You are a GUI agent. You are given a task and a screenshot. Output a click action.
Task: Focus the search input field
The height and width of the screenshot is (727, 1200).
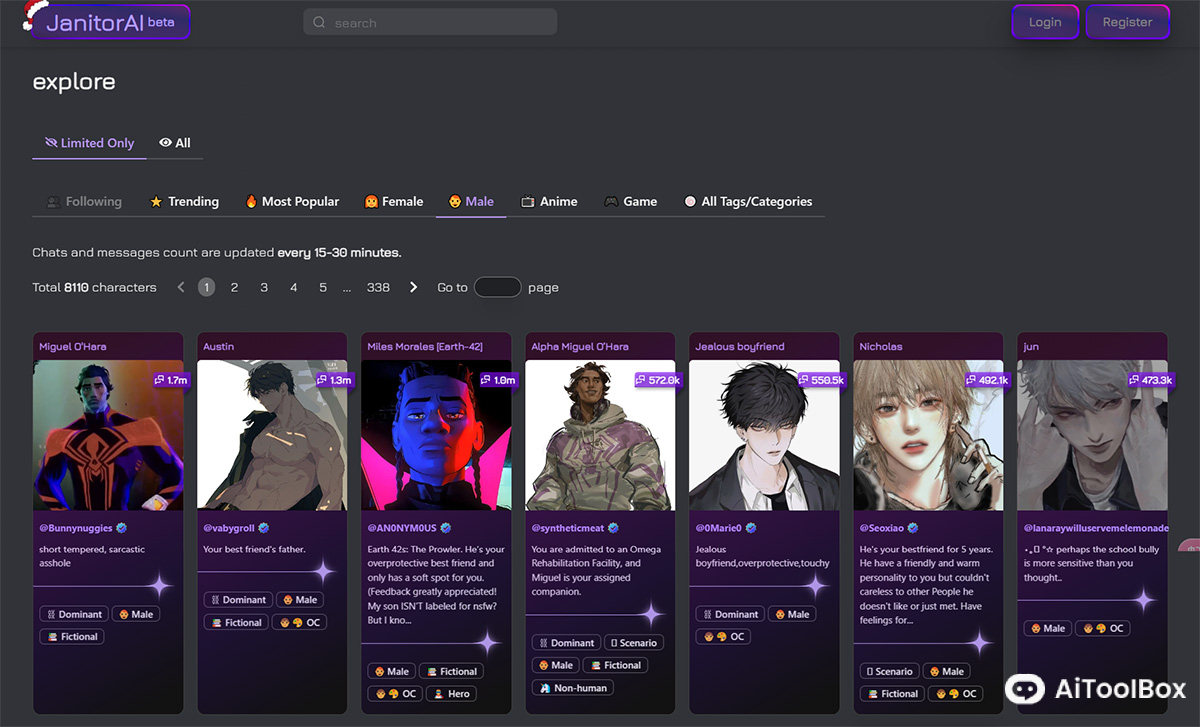[430, 22]
